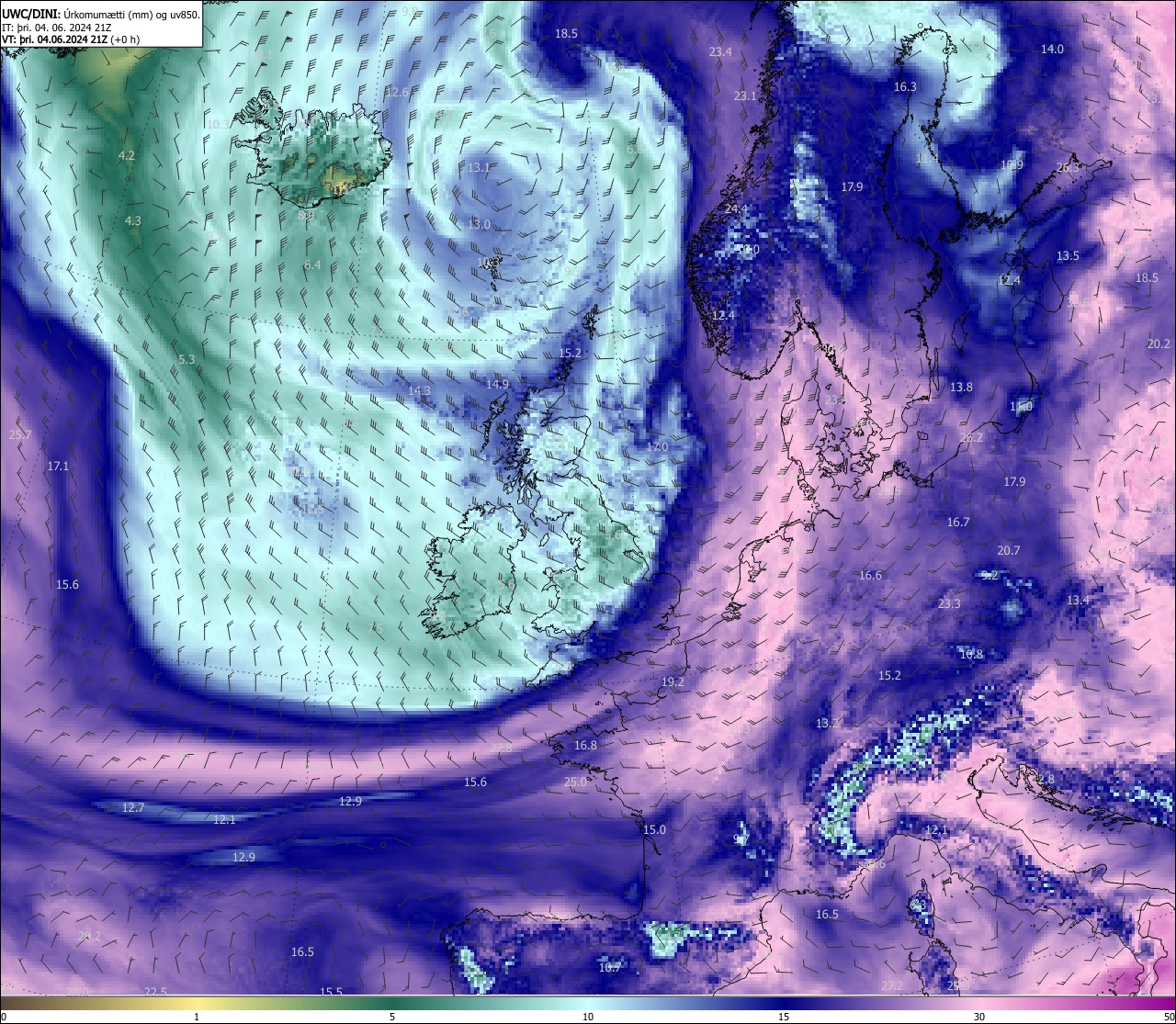Screen dimensions: 1176x1024
Task: Click the IT initial time line
Action: [x=57, y=27]
